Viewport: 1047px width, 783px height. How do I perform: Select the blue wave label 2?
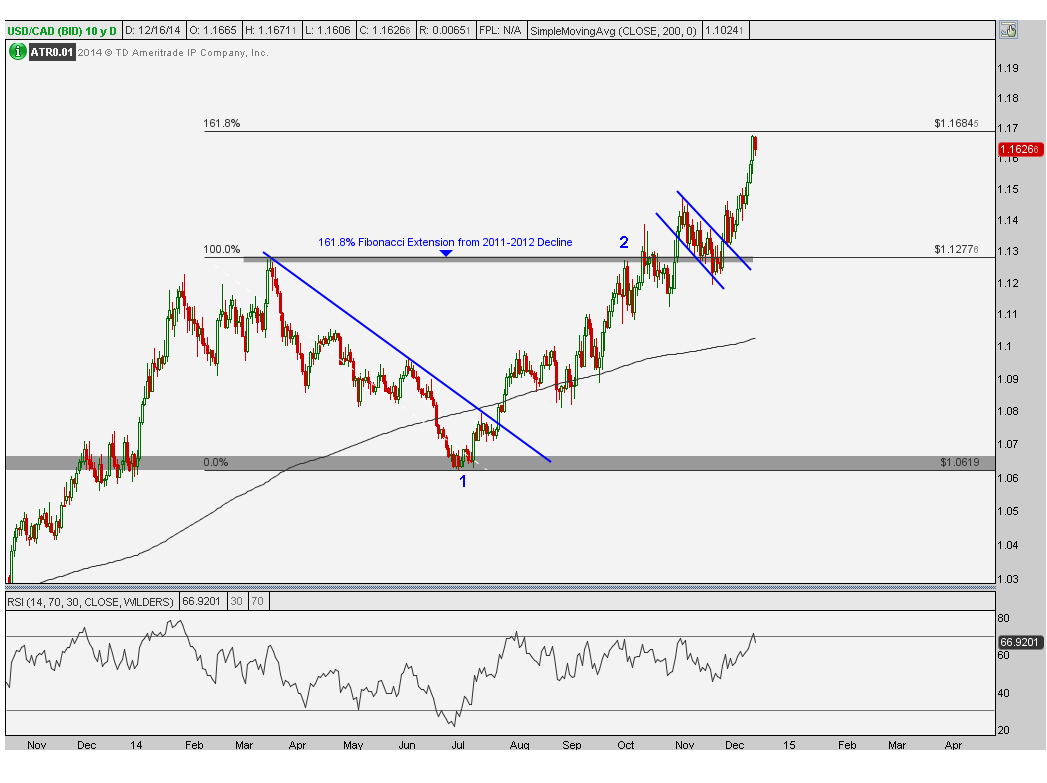pyautogui.click(x=624, y=242)
